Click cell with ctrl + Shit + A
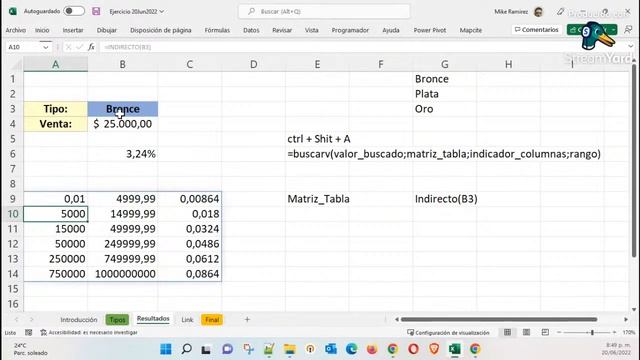The width and height of the screenshot is (640, 360). [318, 139]
